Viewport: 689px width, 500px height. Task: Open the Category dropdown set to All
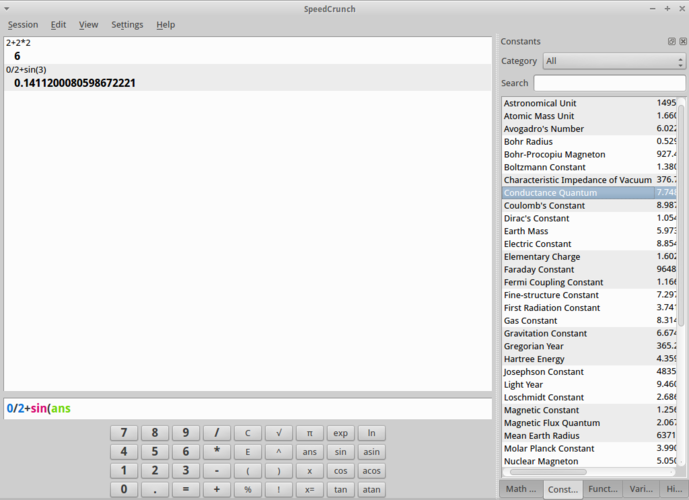614,61
